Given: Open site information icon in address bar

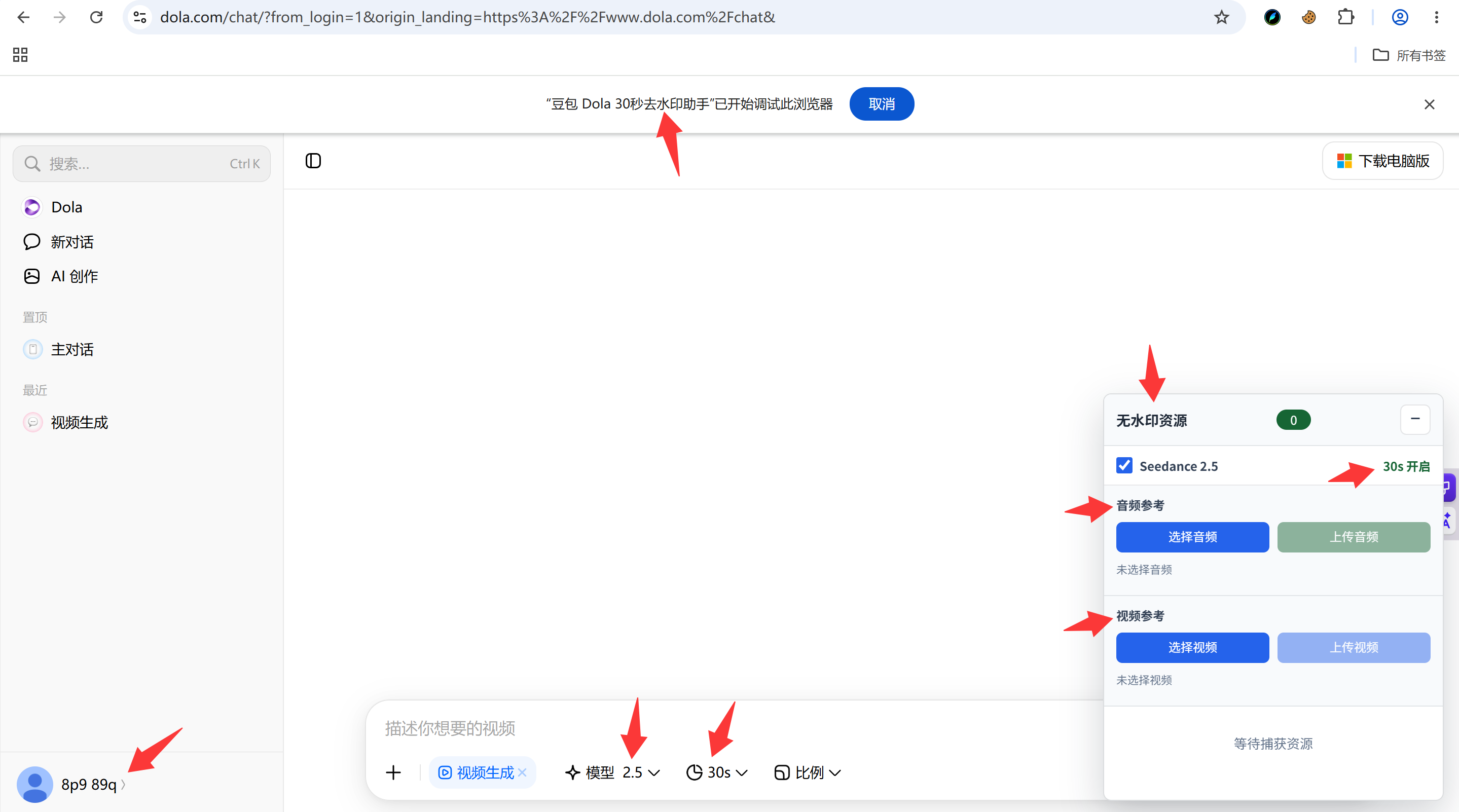Looking at the screenshot, I should tap(140, 17).
